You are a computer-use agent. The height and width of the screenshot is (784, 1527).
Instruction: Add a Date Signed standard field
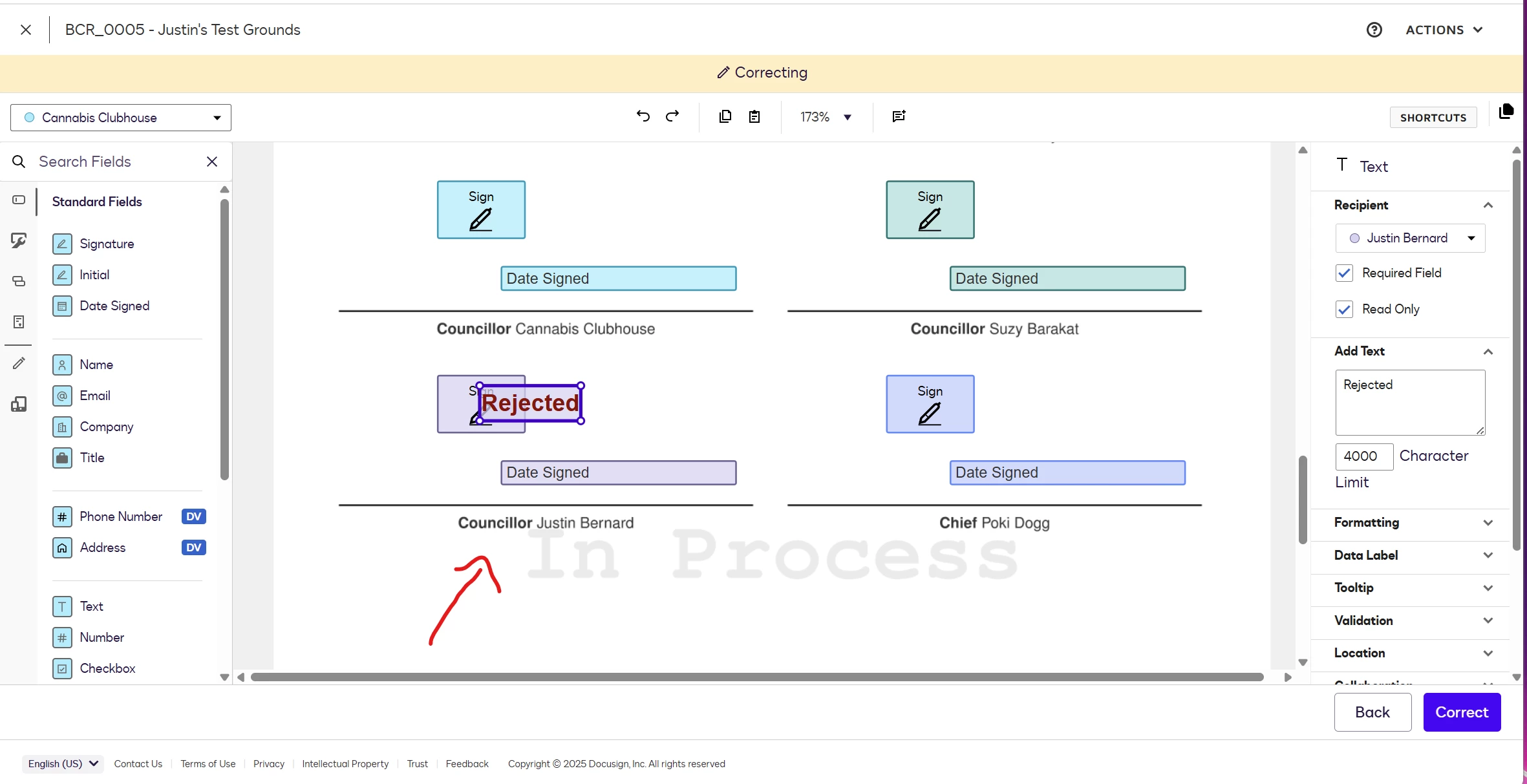click(x=114, y=306)
